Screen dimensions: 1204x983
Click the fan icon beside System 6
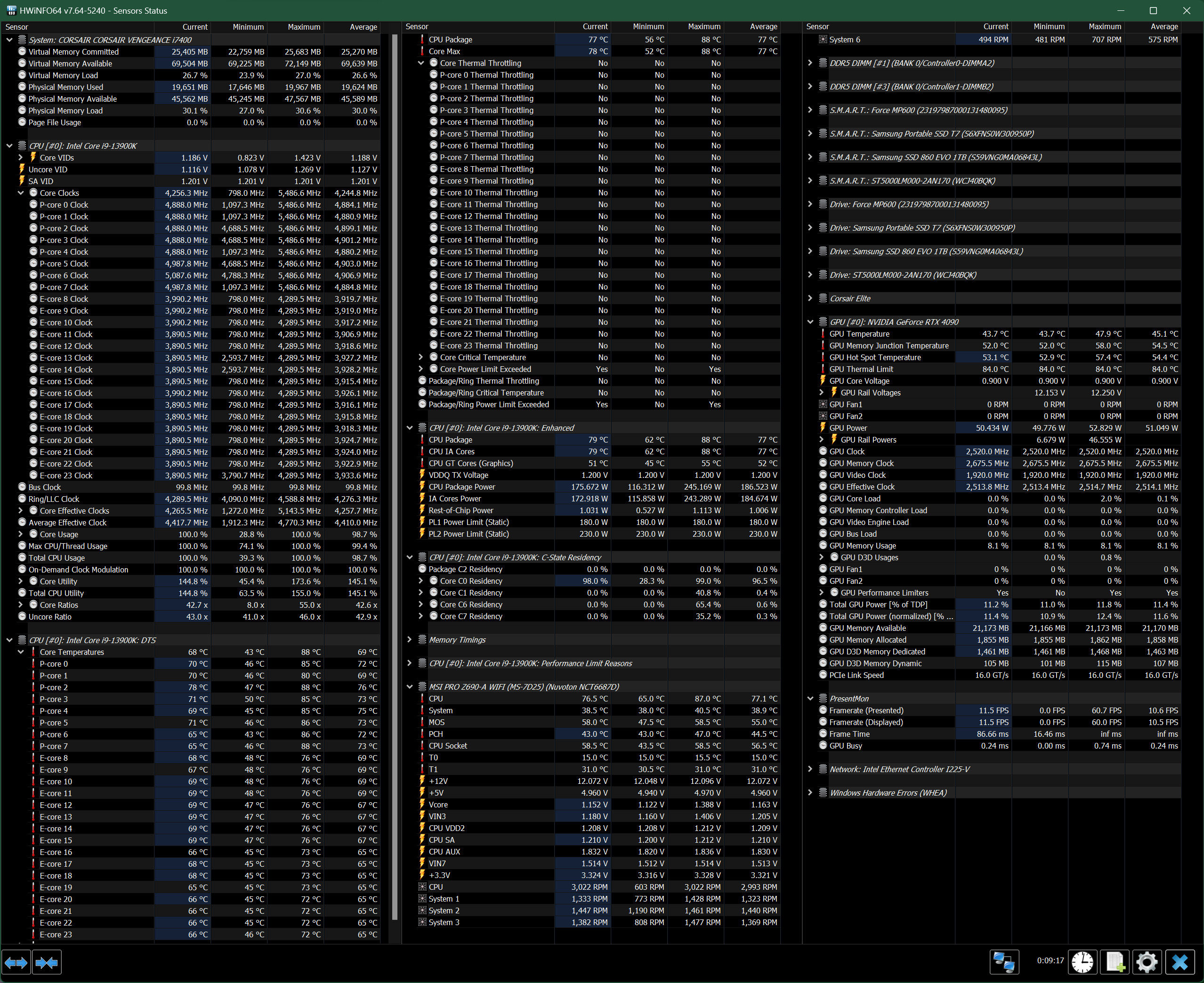(x=823, y=40)
